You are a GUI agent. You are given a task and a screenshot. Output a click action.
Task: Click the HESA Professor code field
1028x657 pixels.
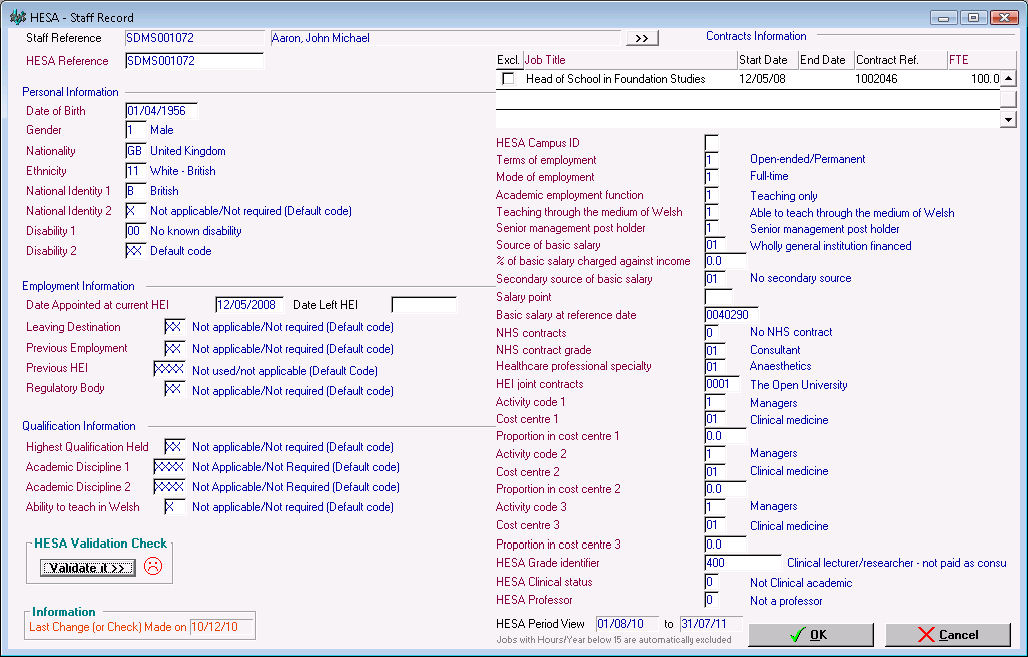click(711, 600)
